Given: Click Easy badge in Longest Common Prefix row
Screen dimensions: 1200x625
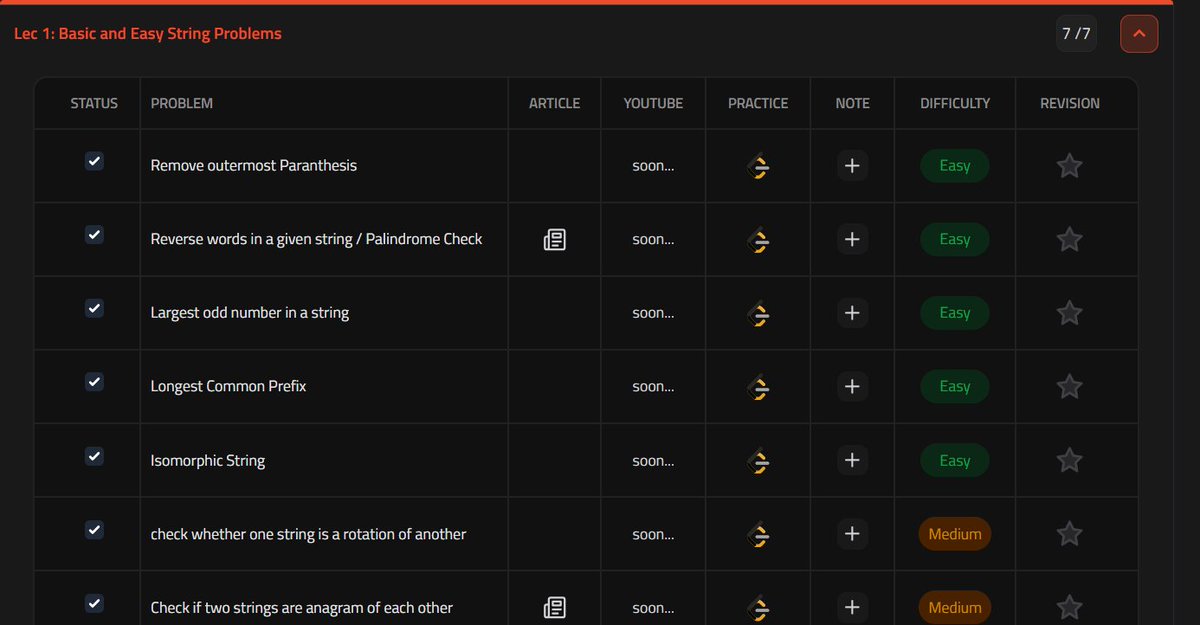Looking at the screenshot, I should point(955,387).
